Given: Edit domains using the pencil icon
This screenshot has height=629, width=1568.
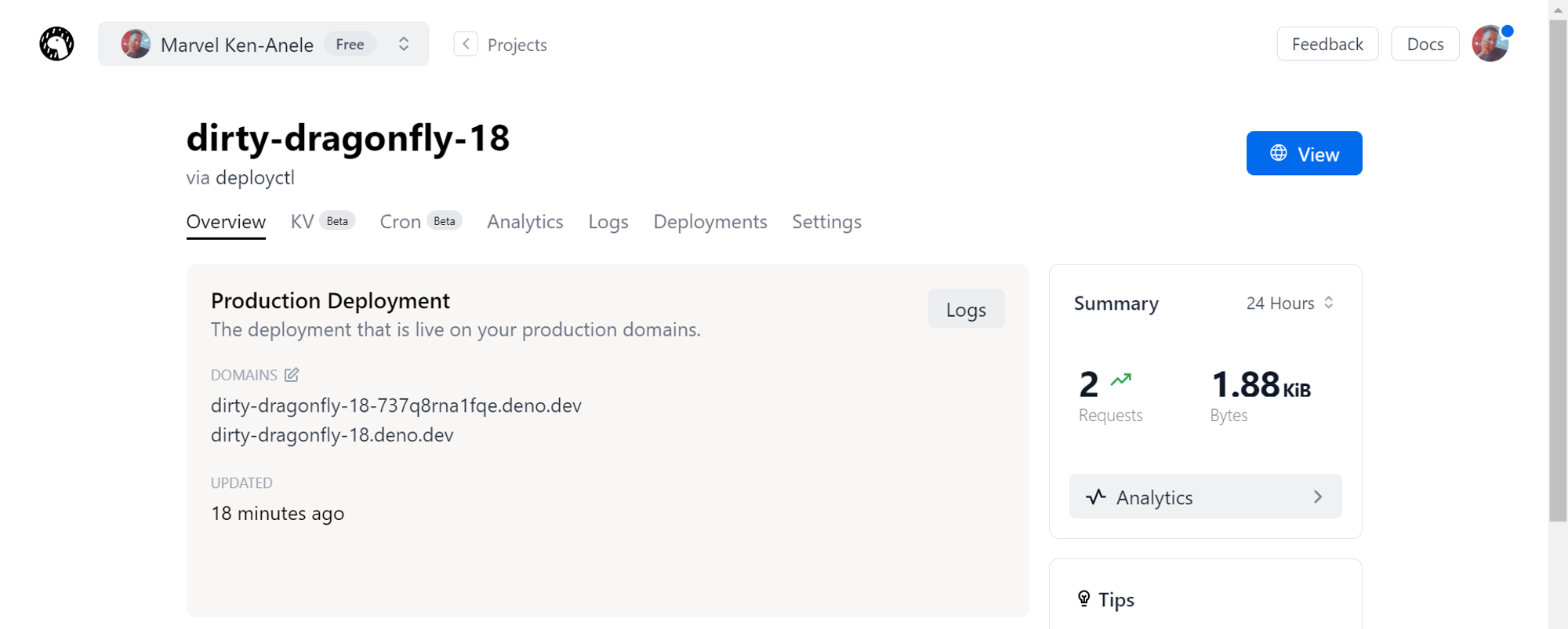Looking at the screenshot, I should [292, 375].
